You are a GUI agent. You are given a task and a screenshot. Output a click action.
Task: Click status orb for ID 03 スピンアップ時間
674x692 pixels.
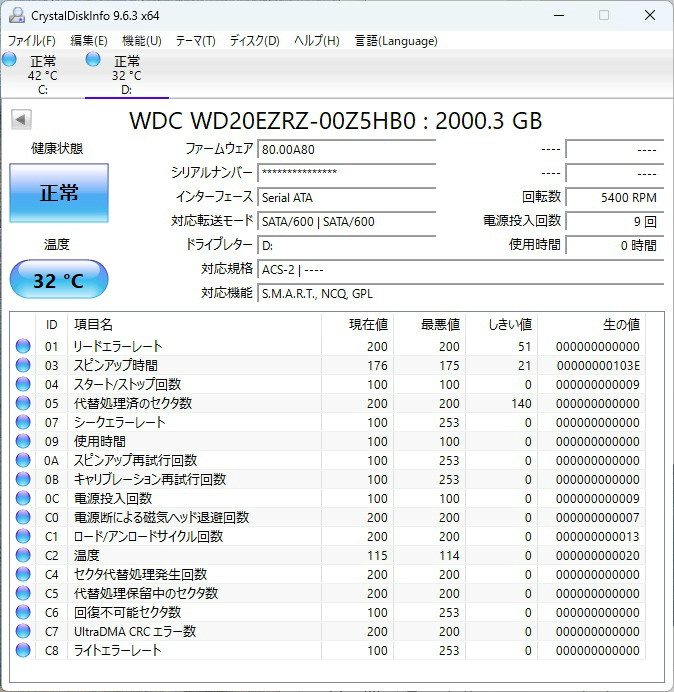pos(23,365)
